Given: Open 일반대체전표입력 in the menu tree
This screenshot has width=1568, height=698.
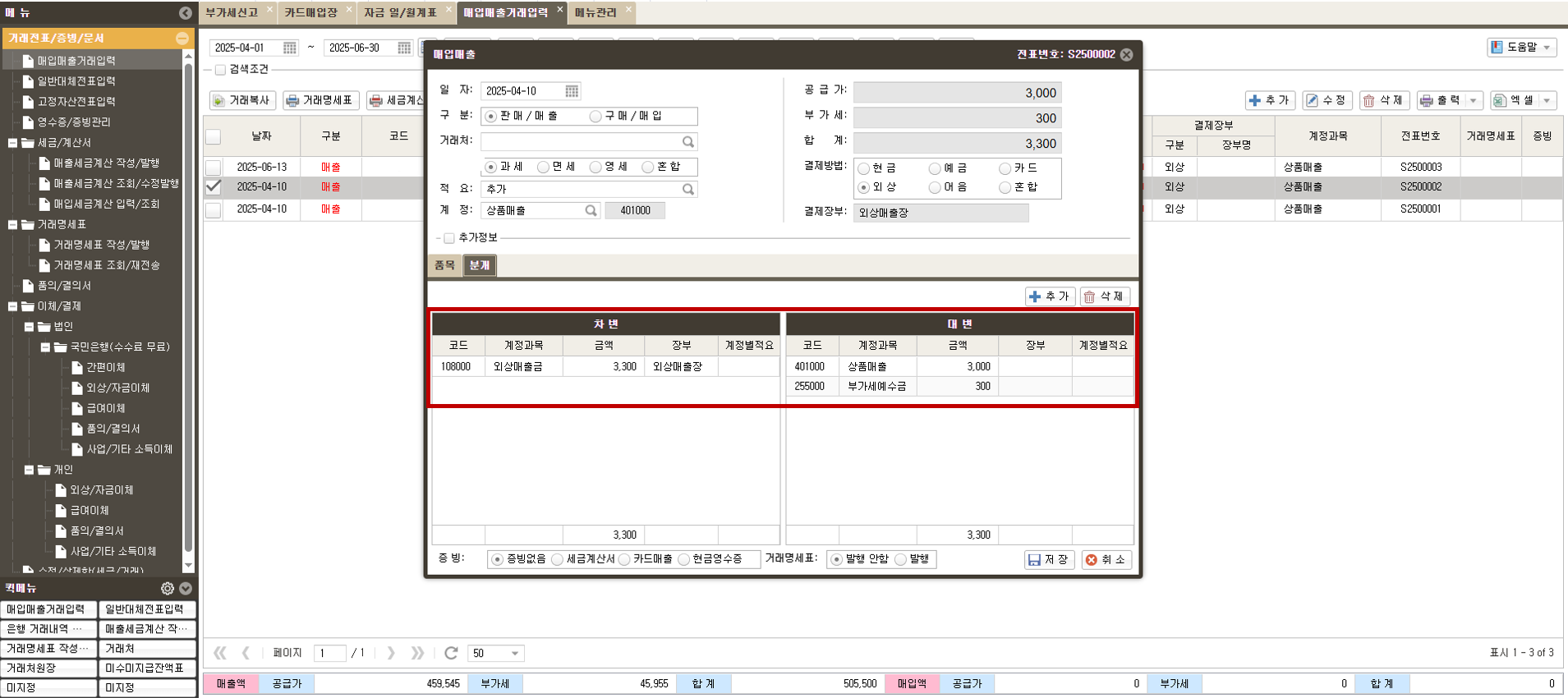Looking at the screenshot, I should [x=76, y=81].
